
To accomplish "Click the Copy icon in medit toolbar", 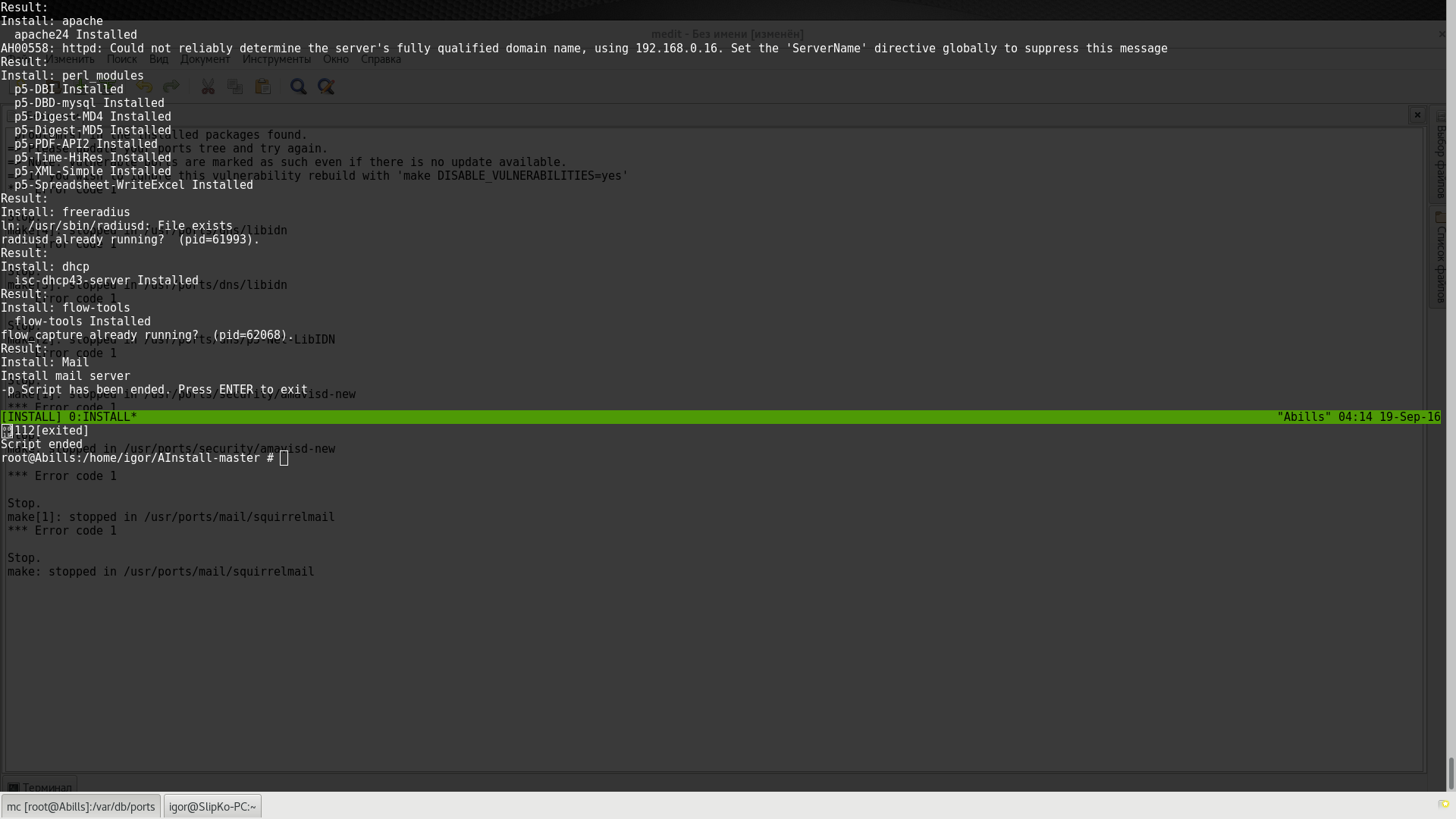I will [235, 87].
